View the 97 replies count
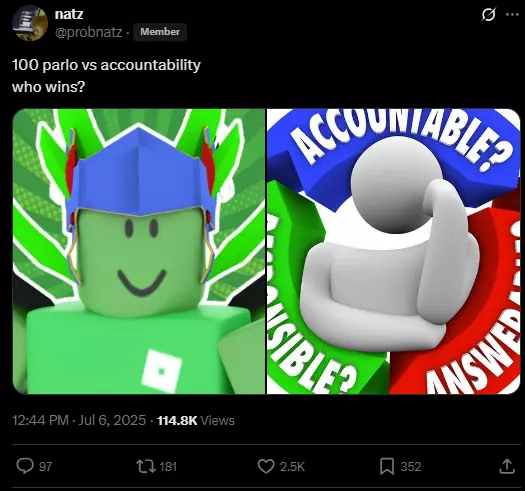 tap(46, 467)
